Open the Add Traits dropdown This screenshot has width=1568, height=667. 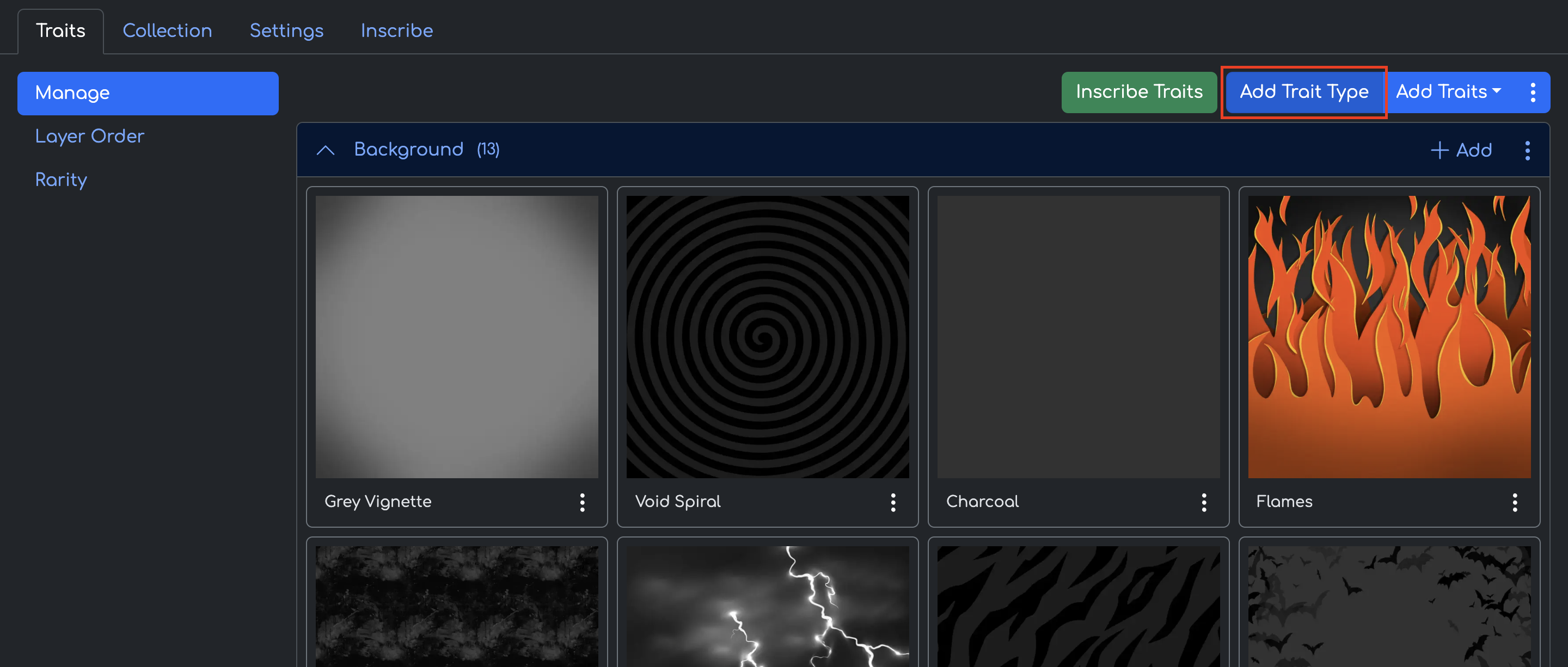[1448, 92]
